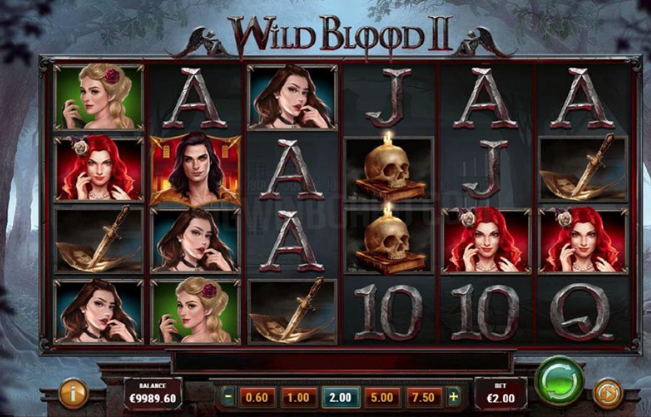Viewport: 651px width, 417px height.
Task: Click the green spin button
Action: [x=559, y=381]
